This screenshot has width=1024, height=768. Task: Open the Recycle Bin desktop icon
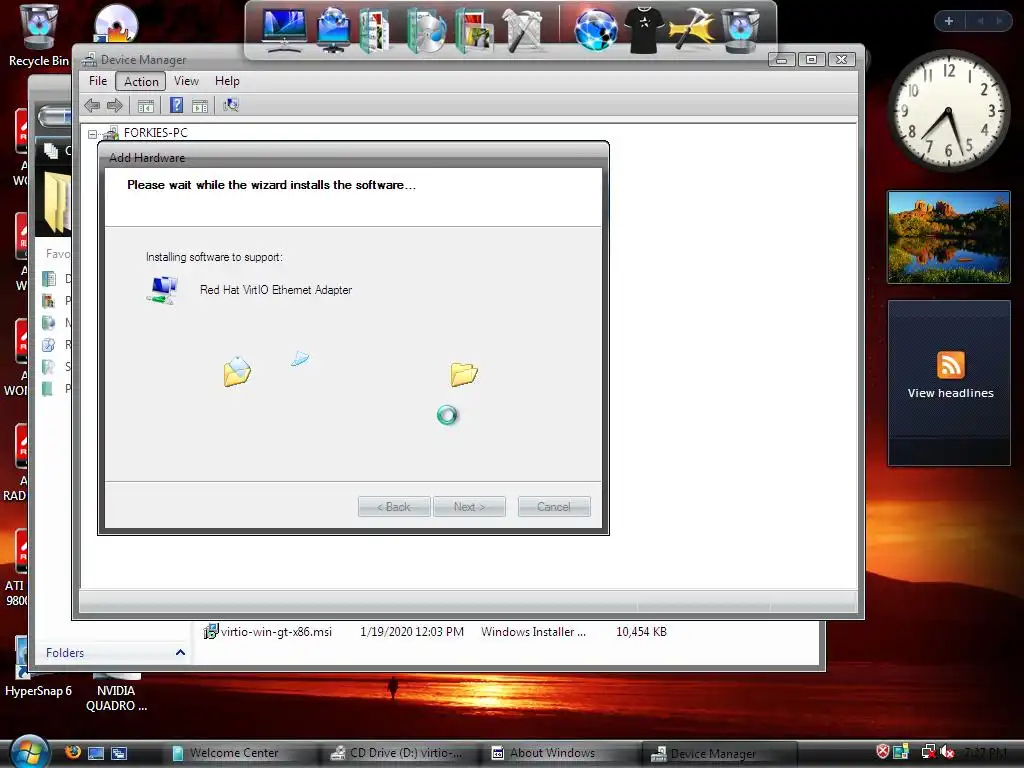tap(39, 35)
